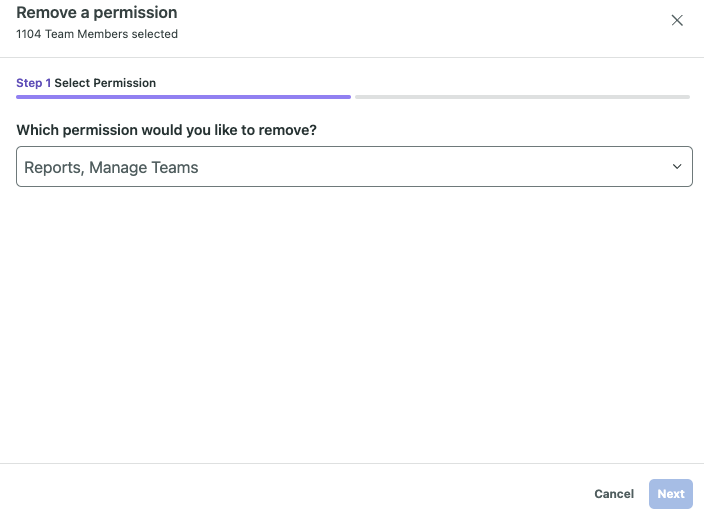Image resolution: width=704 pixels, height=515 pixels.
Task: Click Manage Teams in the selected permissions field
Action: [x=144, y=168]
